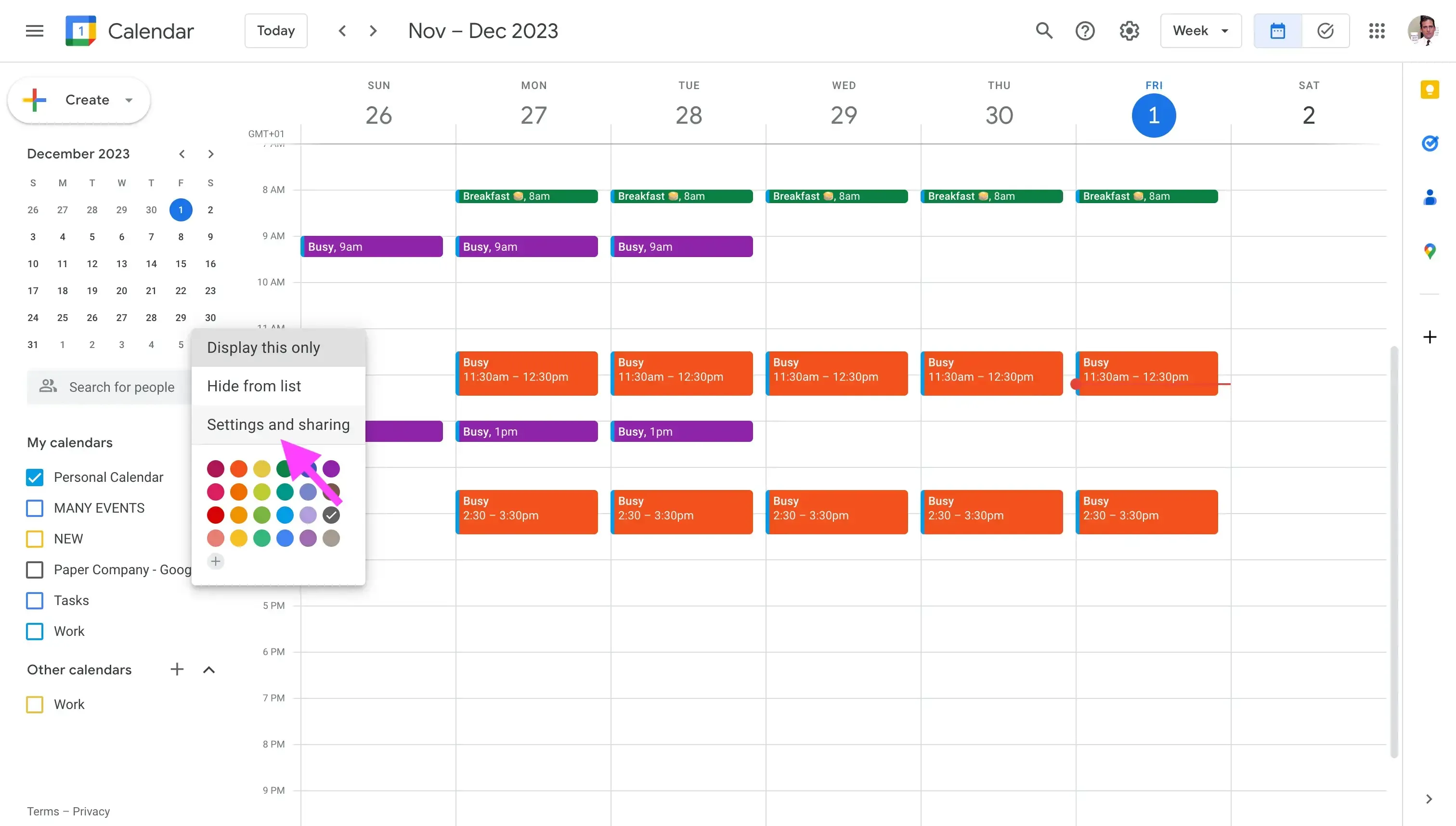Click the main menu hamburger icon
This screenshot has width=1456, height=826.
(34, 31)
